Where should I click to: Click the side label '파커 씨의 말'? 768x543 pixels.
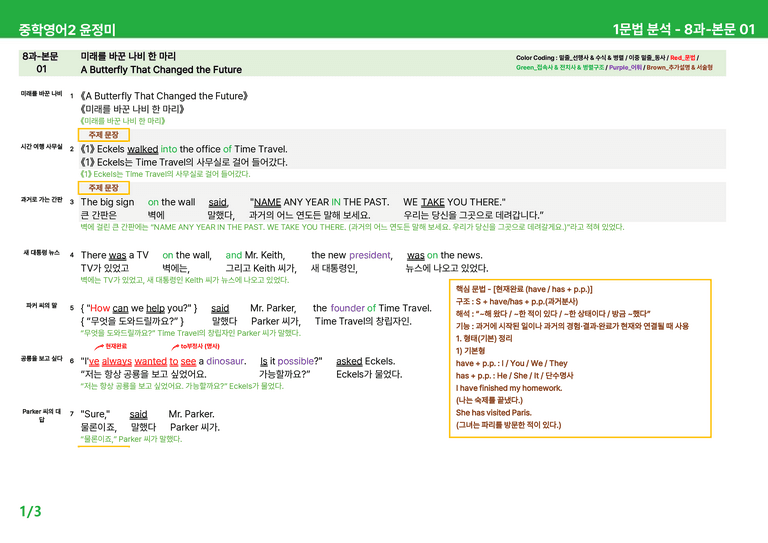(41, 306)
